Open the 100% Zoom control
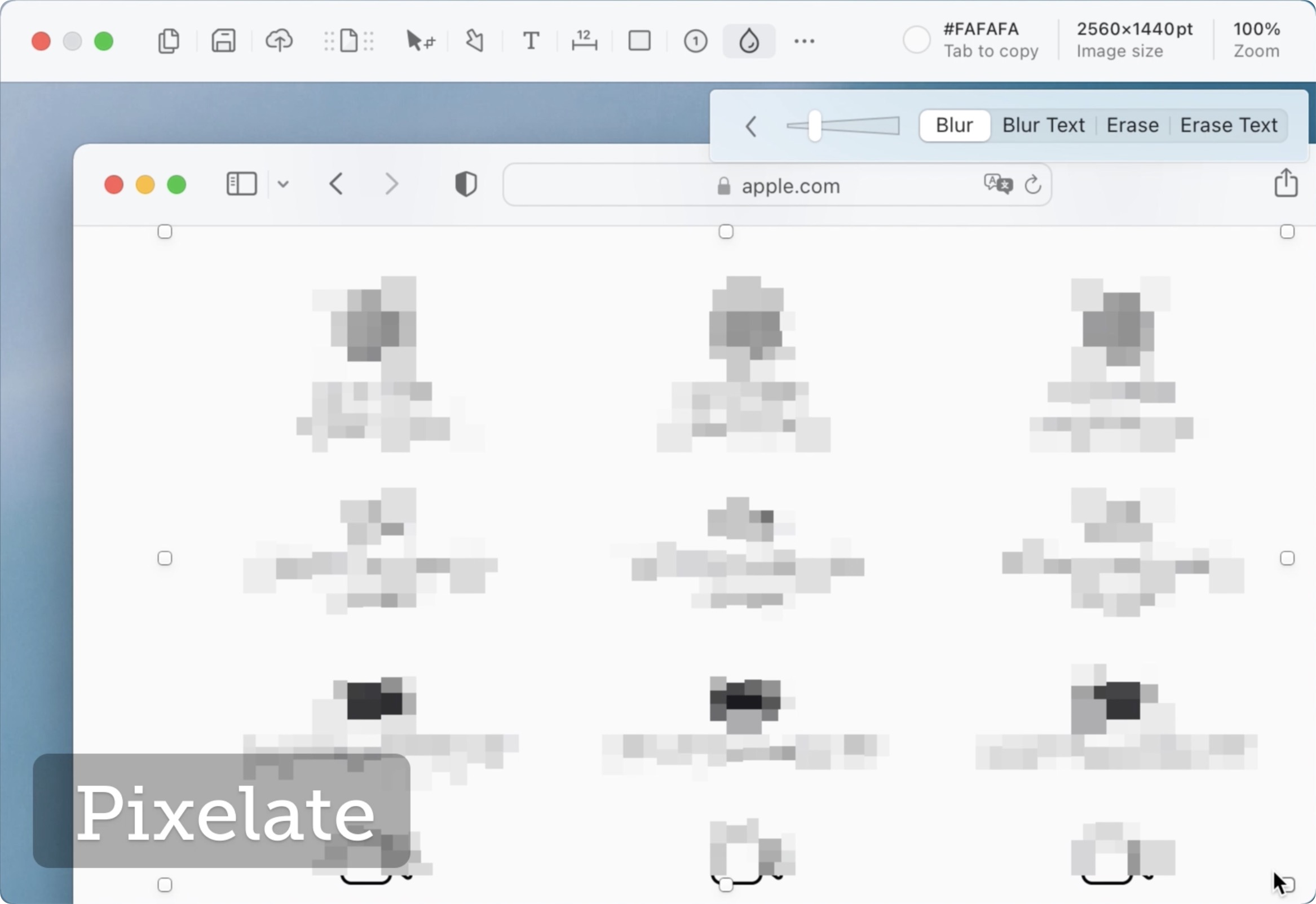 tap(1256, 39)
